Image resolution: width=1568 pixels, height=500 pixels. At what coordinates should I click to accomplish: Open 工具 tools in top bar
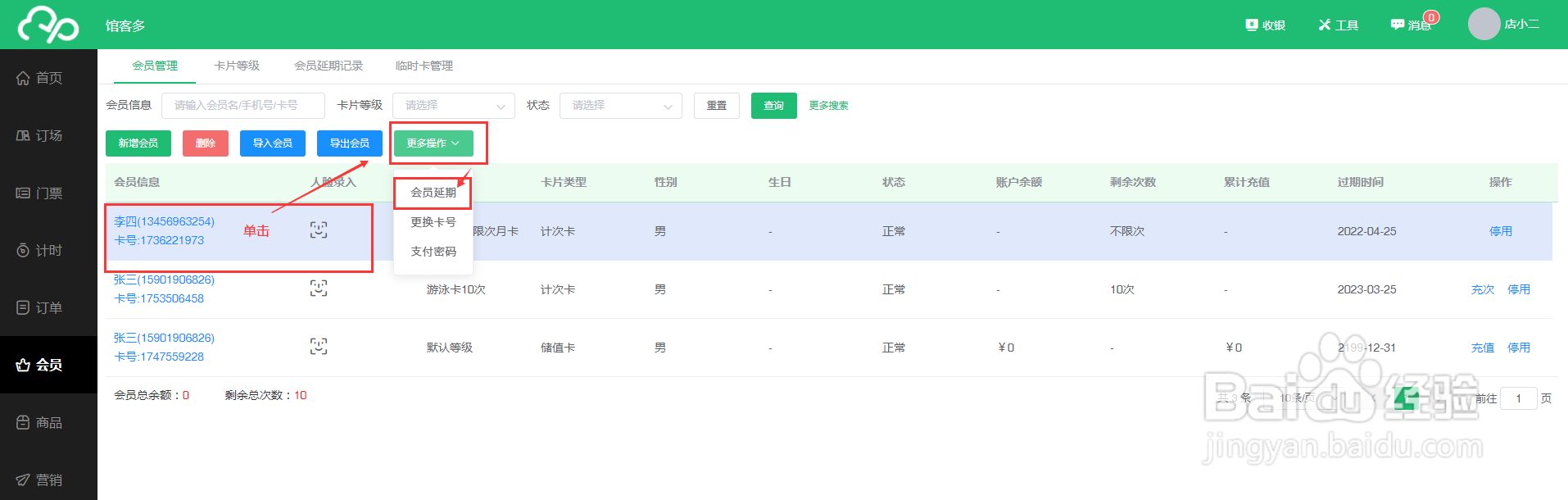[x=1339, y=25]
